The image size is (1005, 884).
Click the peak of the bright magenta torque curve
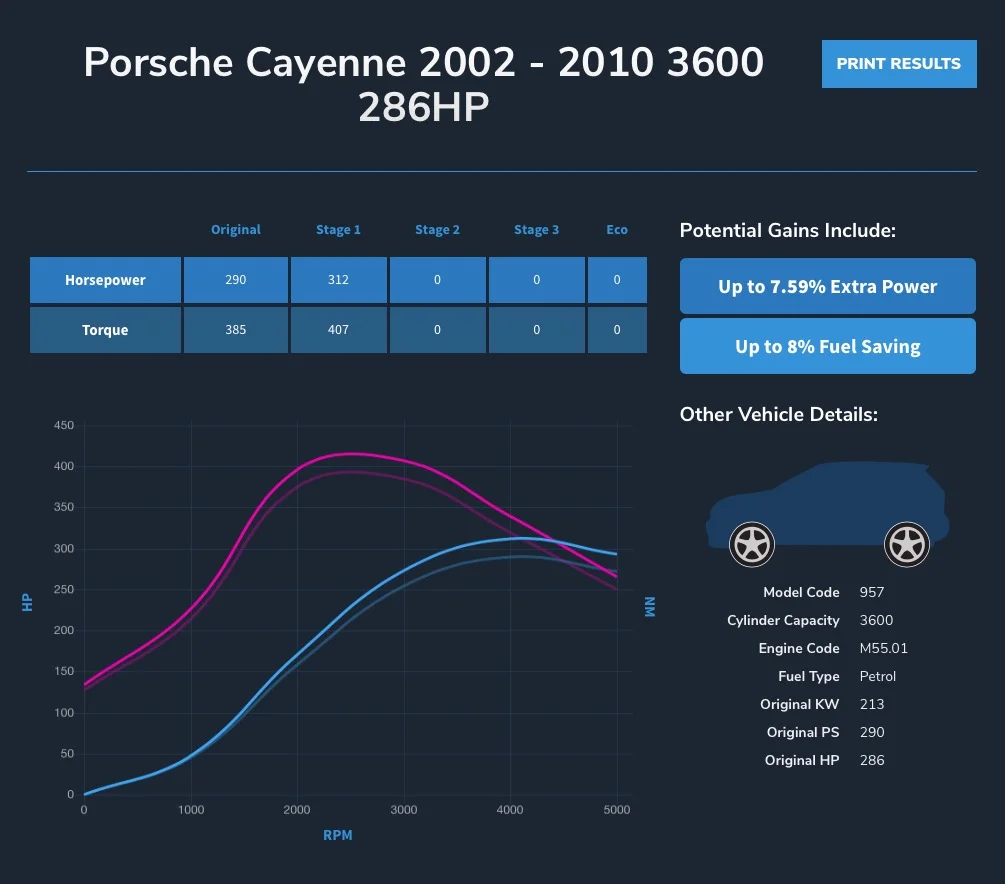click(350, 454)
